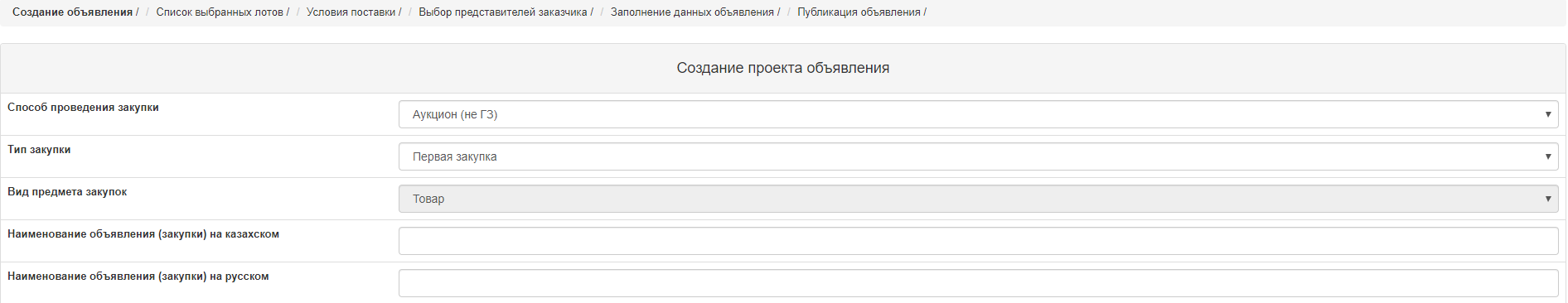
Task: Click the arrow on the Аукцион (не ГЗ) select
Action: click(1547, 114)
